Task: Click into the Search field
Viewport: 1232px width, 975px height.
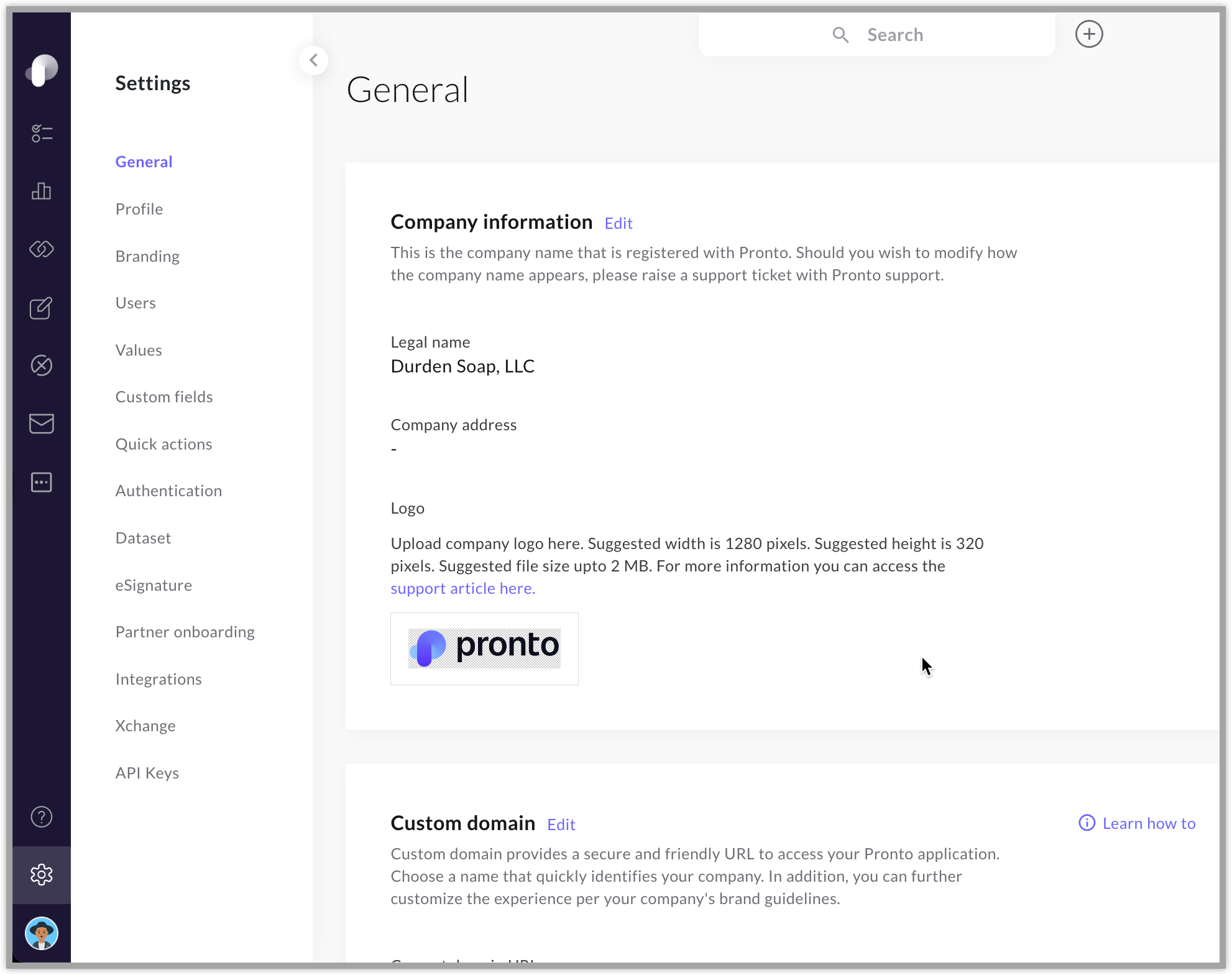Action: [876, 35]
